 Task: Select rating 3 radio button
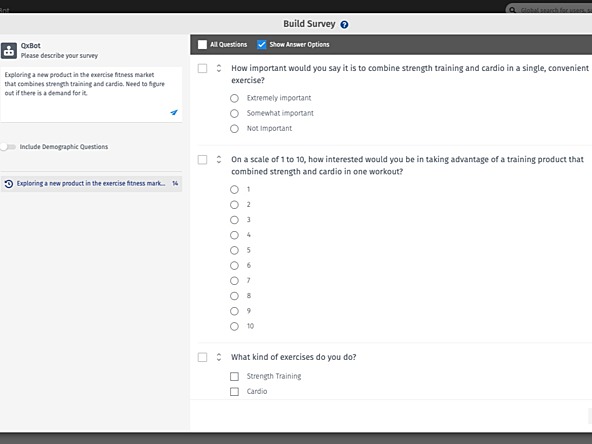[x=234, y=220]
